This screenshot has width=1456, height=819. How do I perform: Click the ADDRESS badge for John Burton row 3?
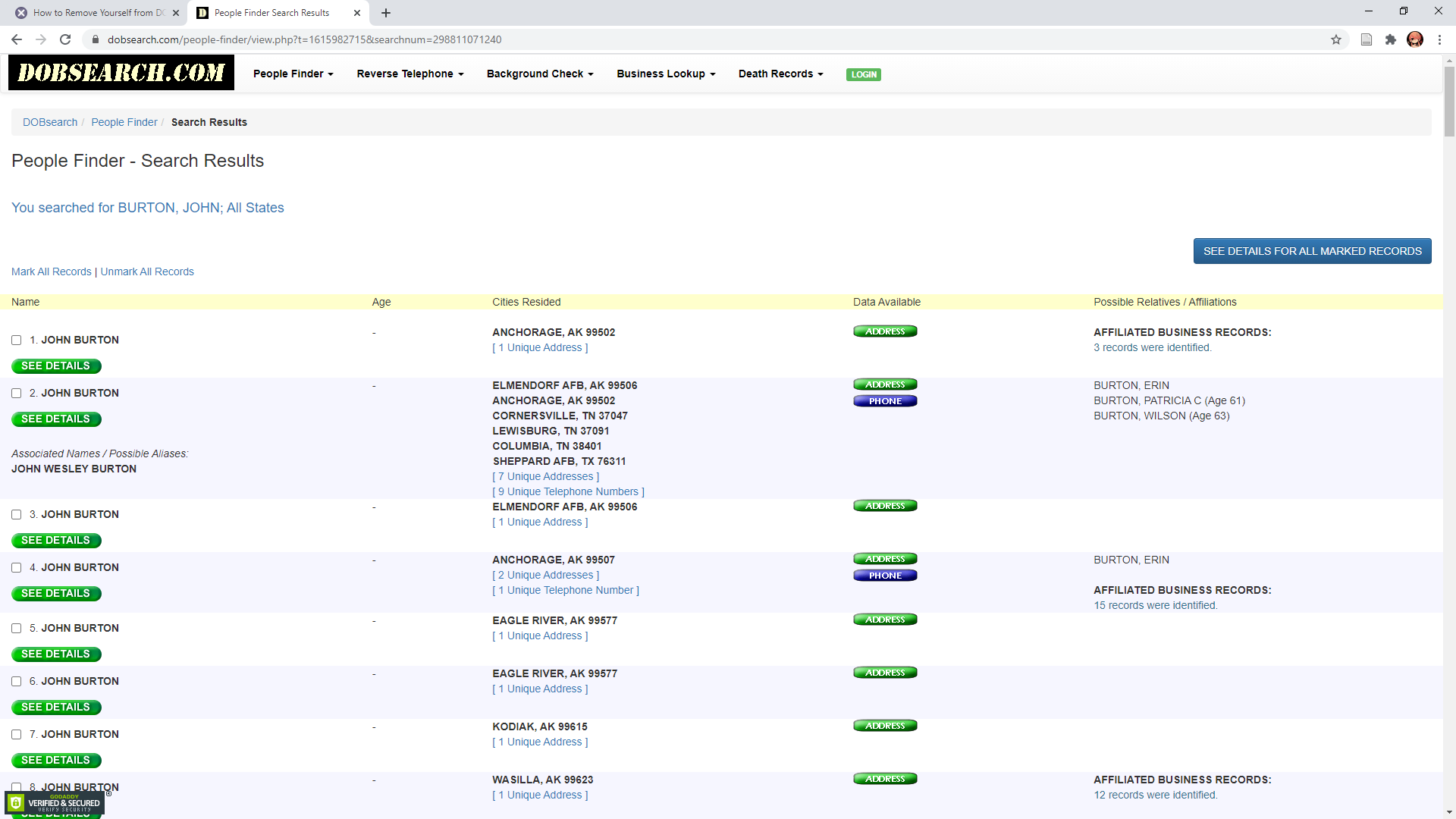pos(885,506)
